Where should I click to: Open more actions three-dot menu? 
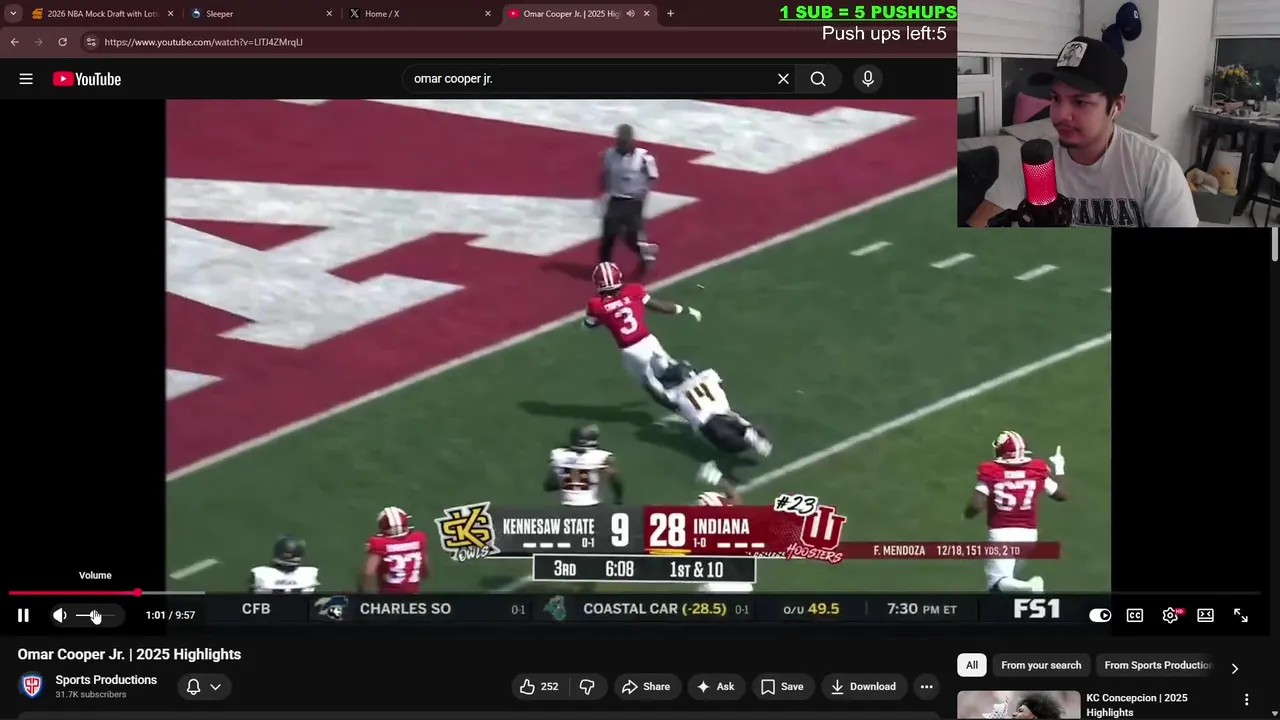(927, 686)
